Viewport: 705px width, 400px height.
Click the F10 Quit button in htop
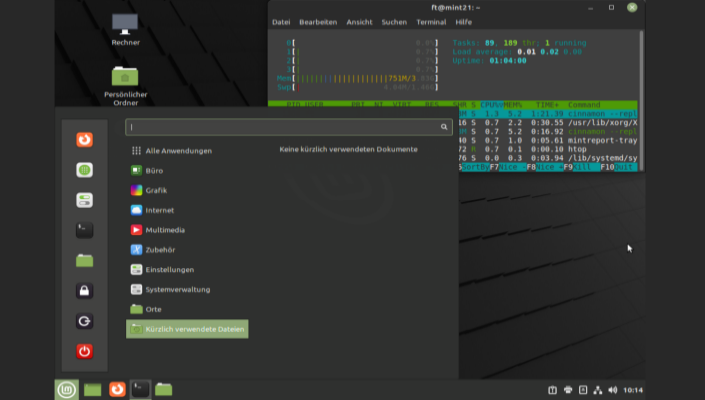[619, 167]
